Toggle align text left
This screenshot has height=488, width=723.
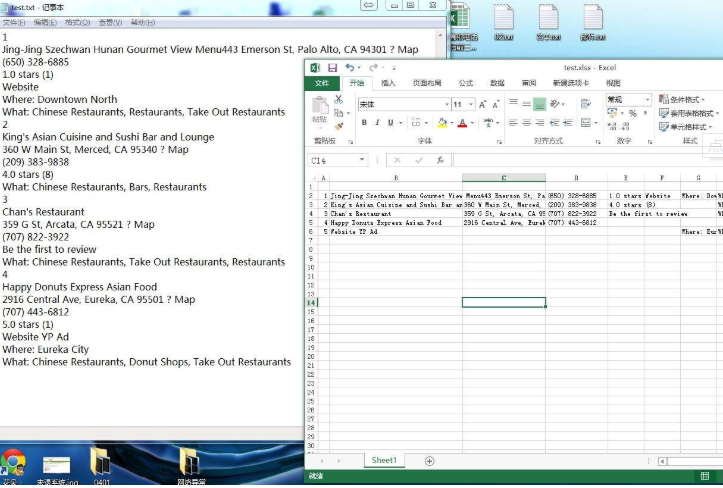tap(513, 123)
